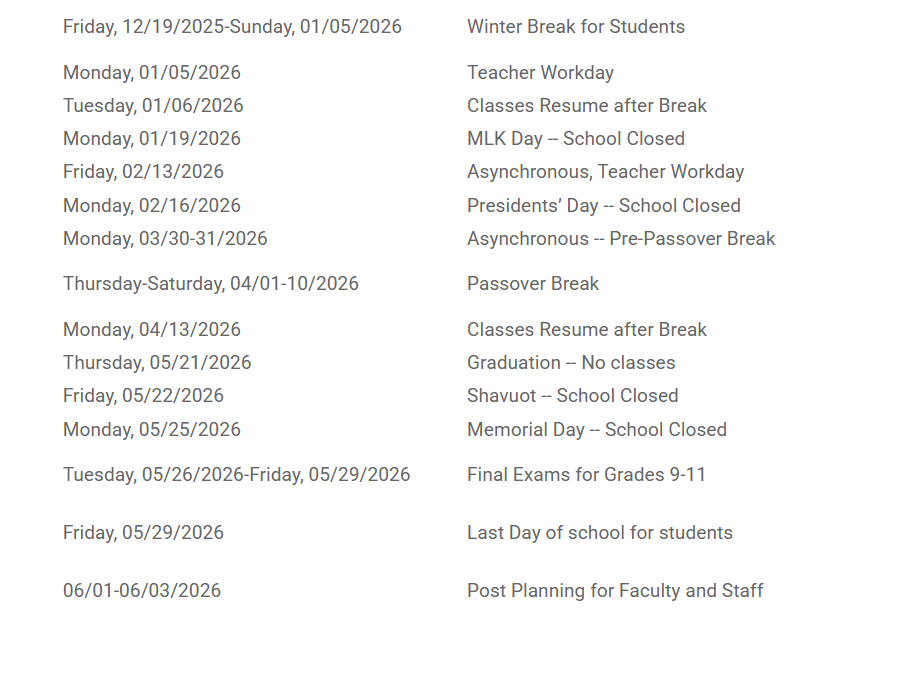Click the Teacher Workday event text
The image size is (903, 695).
540,73
